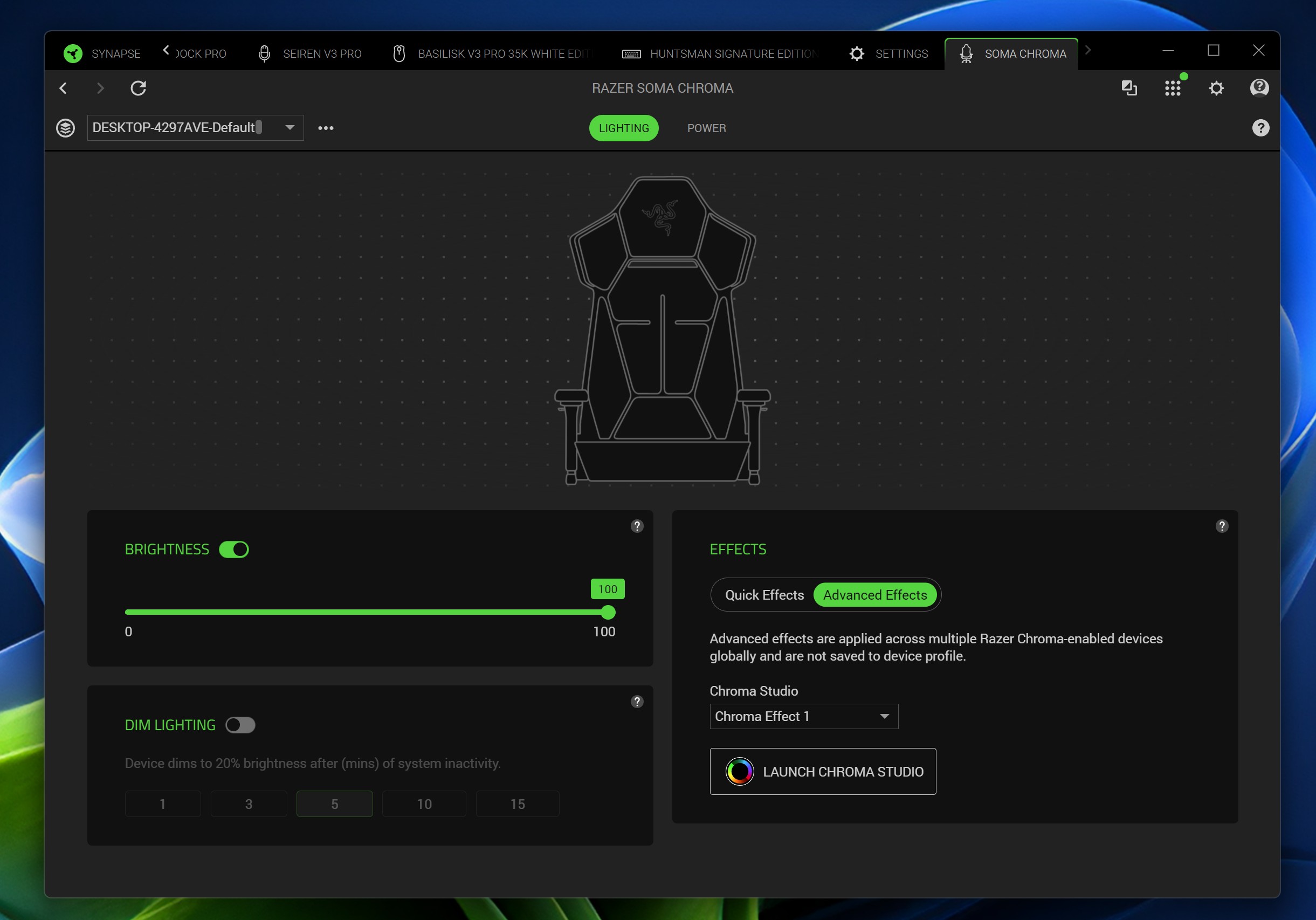Select Advanced Effects
The height and width of the screenshot is (920, 1316).
[874, 595]
